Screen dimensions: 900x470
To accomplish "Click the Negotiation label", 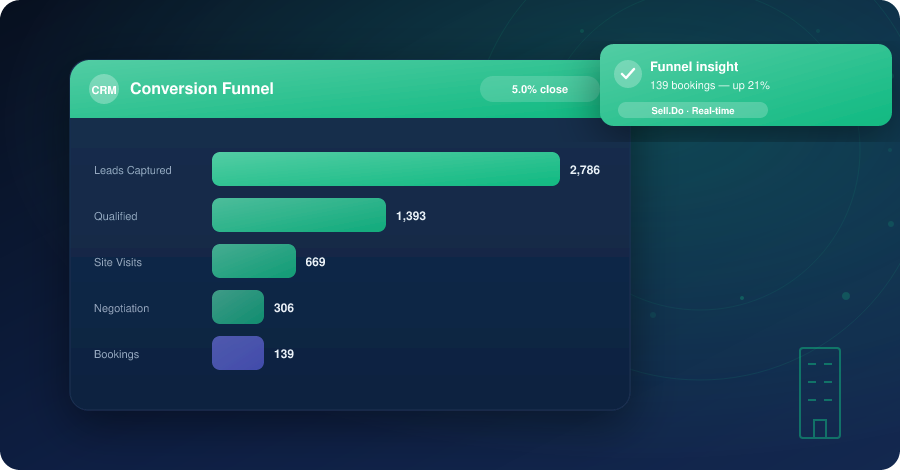I will tap(121, 308).
